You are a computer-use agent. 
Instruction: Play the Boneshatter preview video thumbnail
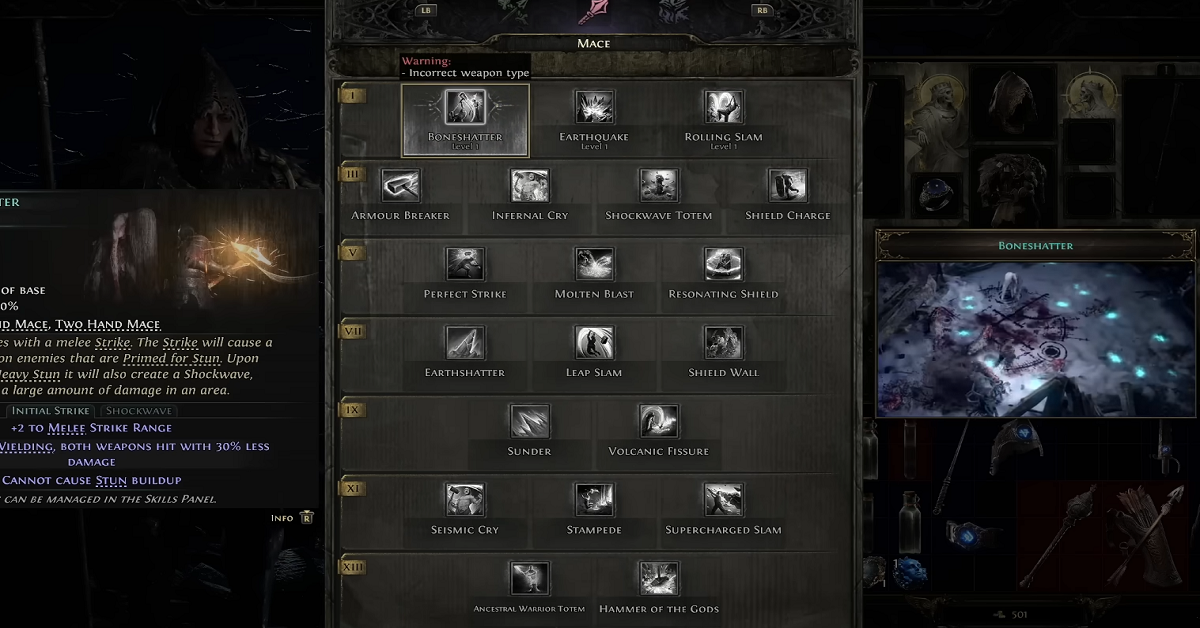point(1035,339)
